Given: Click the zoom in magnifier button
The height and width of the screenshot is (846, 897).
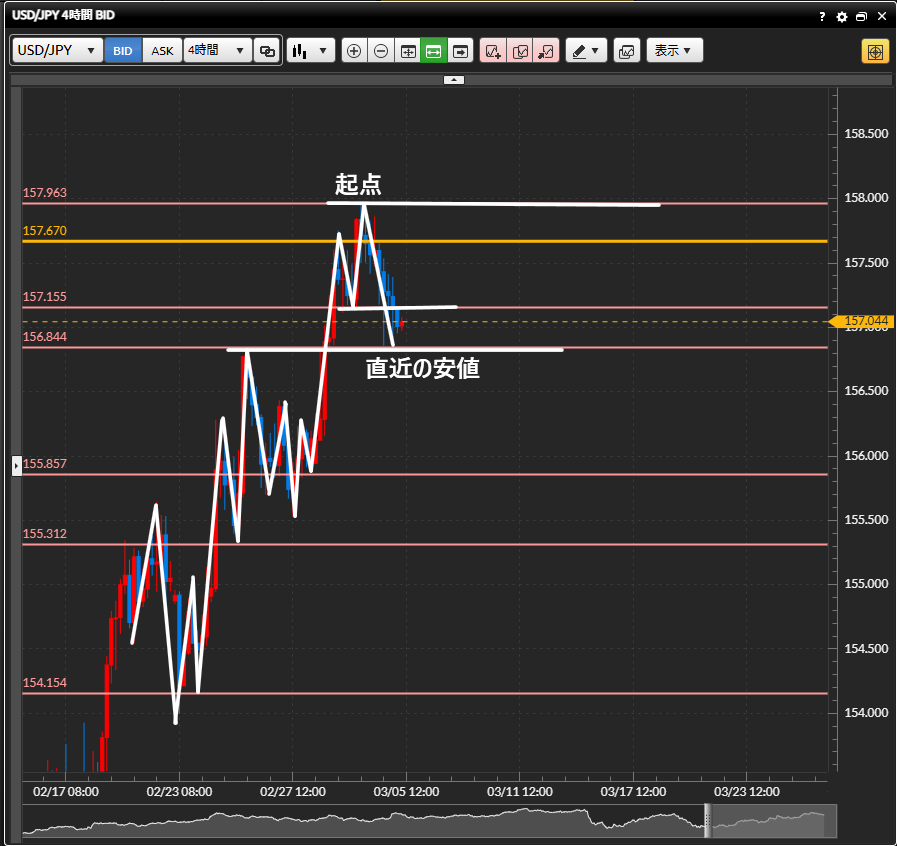Looking at the screenshot, I should pyautogui.click(x=354, y=51).
